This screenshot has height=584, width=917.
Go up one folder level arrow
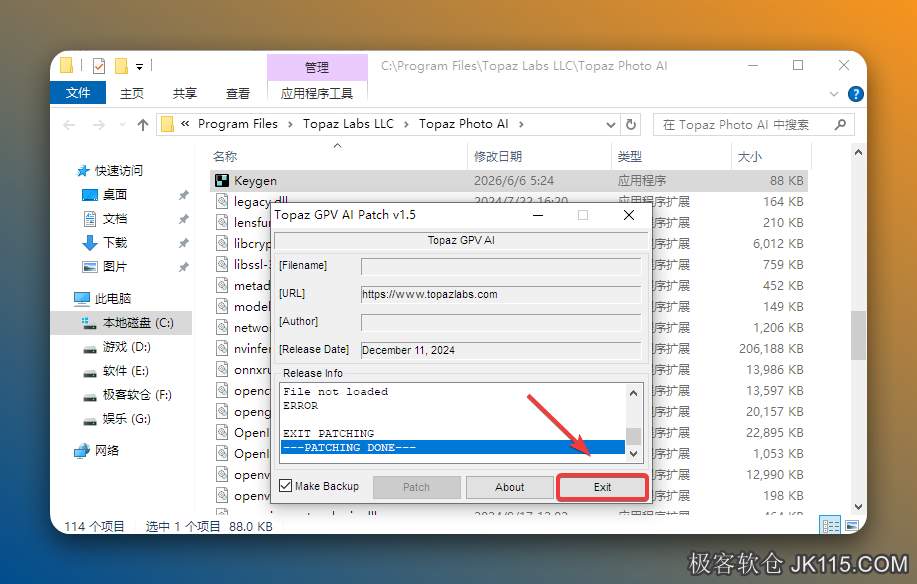click(x=143, y=125)
